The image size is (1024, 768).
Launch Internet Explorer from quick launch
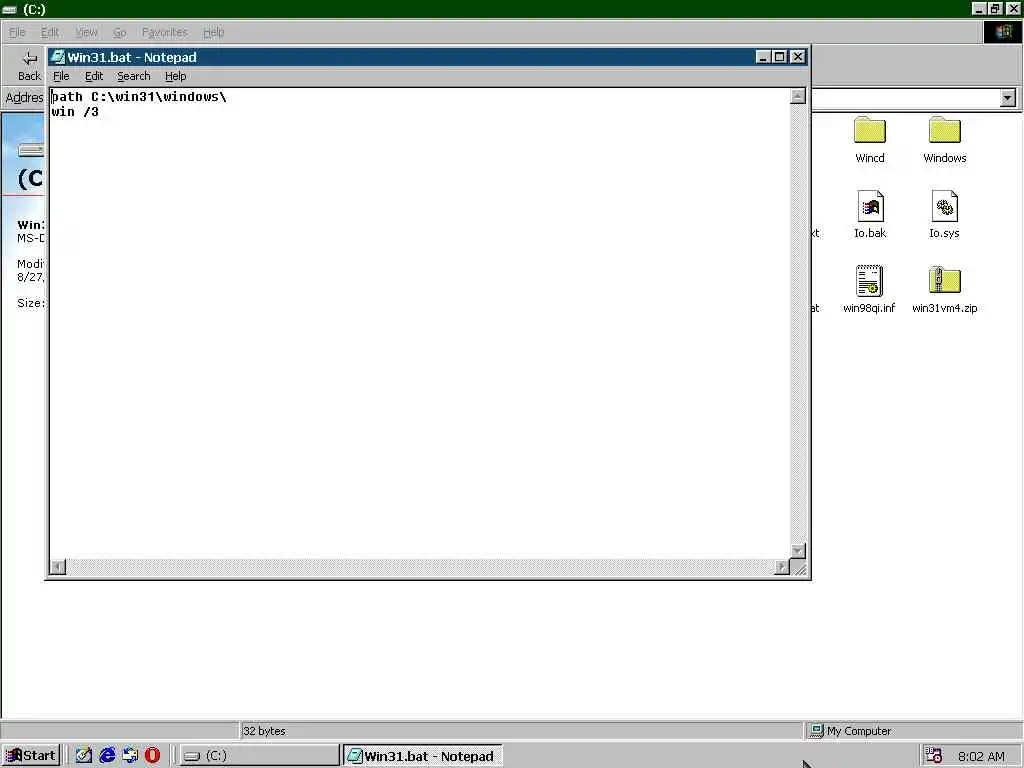pyautogui.click(x=107, y=756)
